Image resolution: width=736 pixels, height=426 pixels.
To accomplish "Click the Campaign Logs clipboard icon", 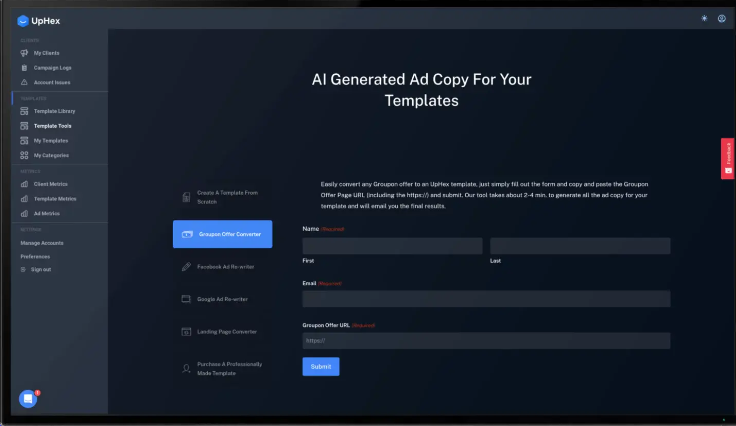I will pos(24,68).
